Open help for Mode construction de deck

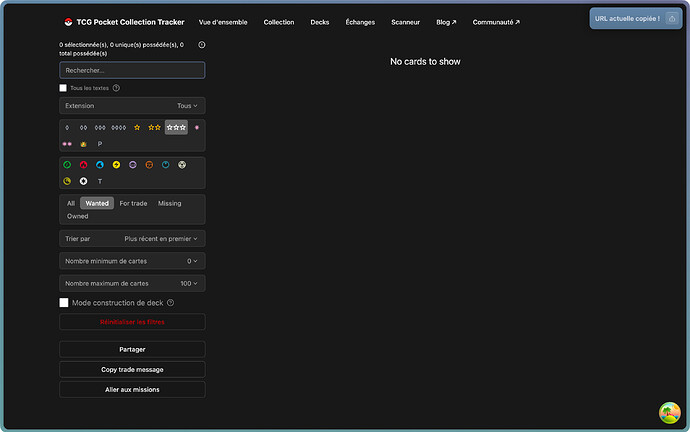click(170, 303)
